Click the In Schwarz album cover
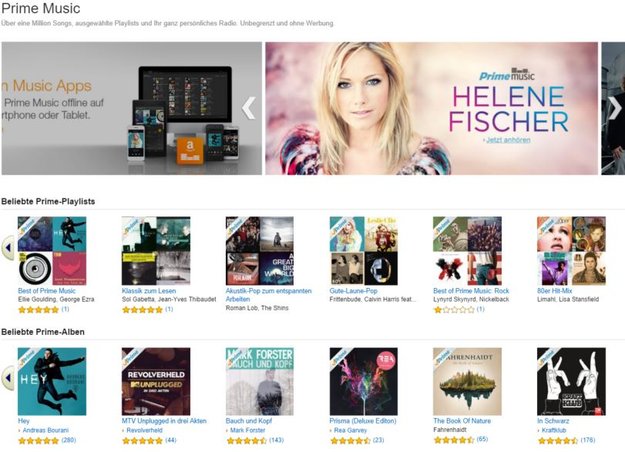625x452 pixels. click(571, 381)
